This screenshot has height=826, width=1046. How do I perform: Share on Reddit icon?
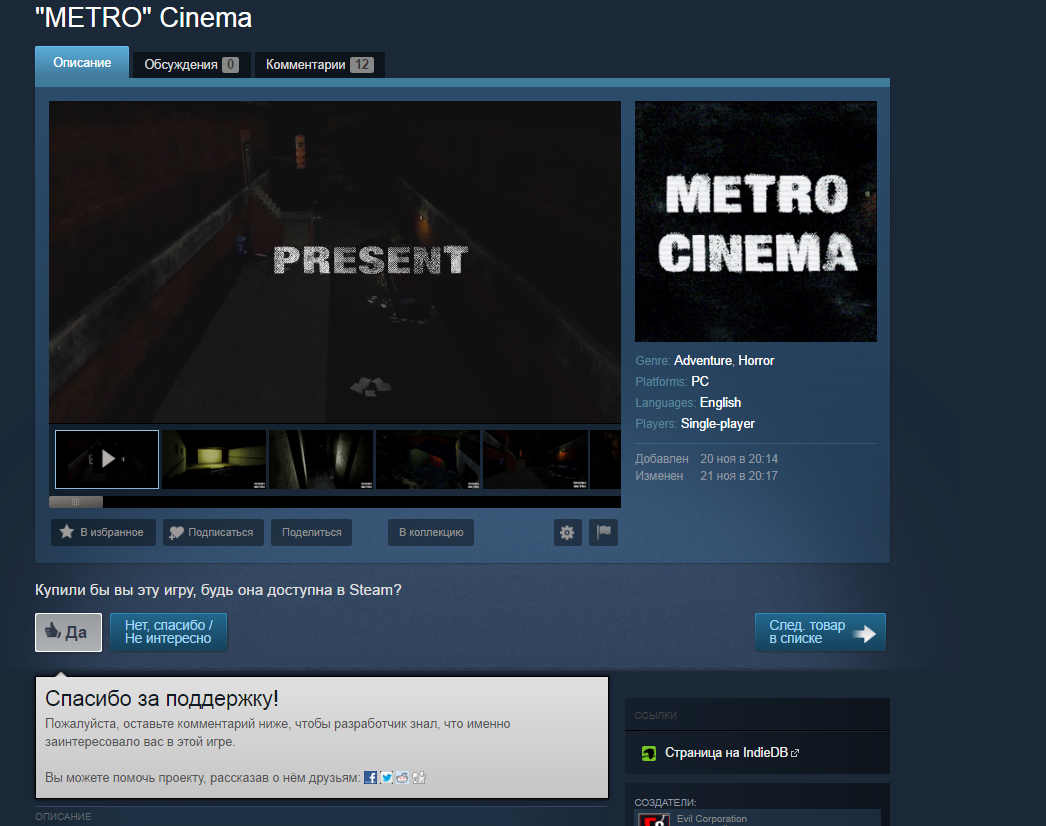[x=402, y=777]
